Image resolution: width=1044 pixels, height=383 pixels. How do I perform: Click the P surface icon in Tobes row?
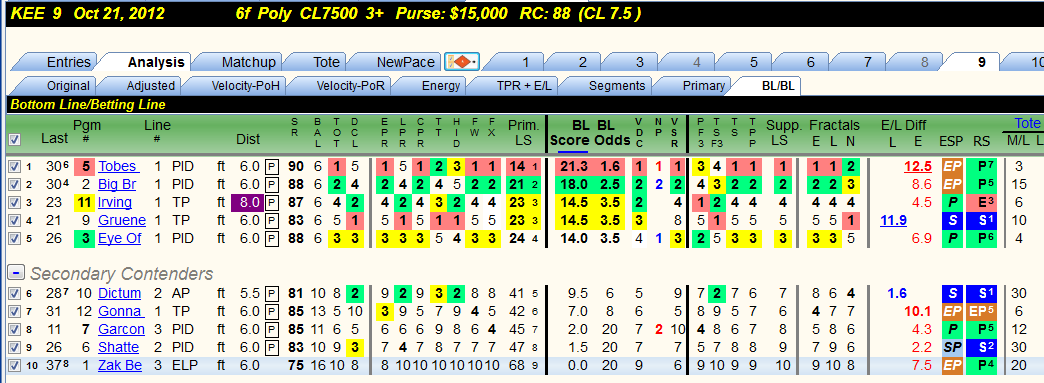tap(271, 166)
